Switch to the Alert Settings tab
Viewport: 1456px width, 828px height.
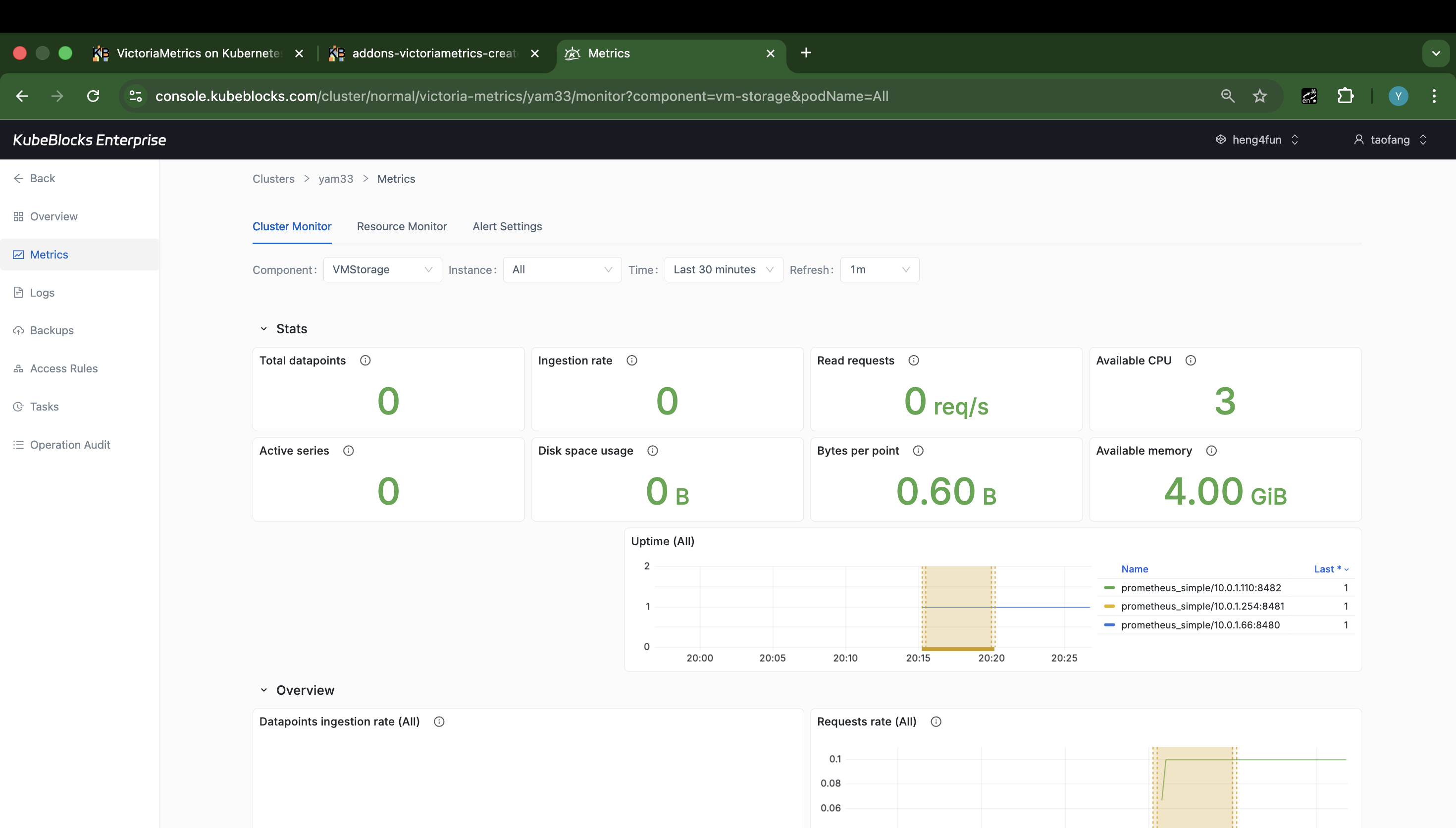coord(507,226)
